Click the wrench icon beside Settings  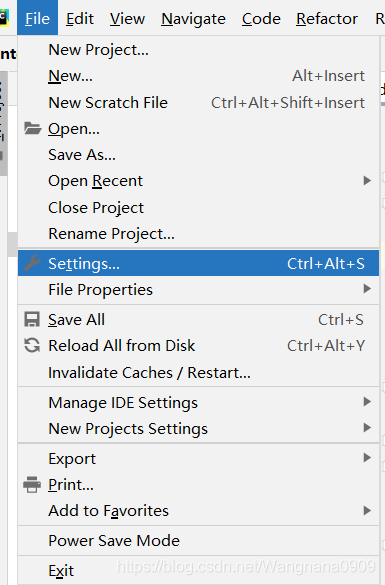32,263
